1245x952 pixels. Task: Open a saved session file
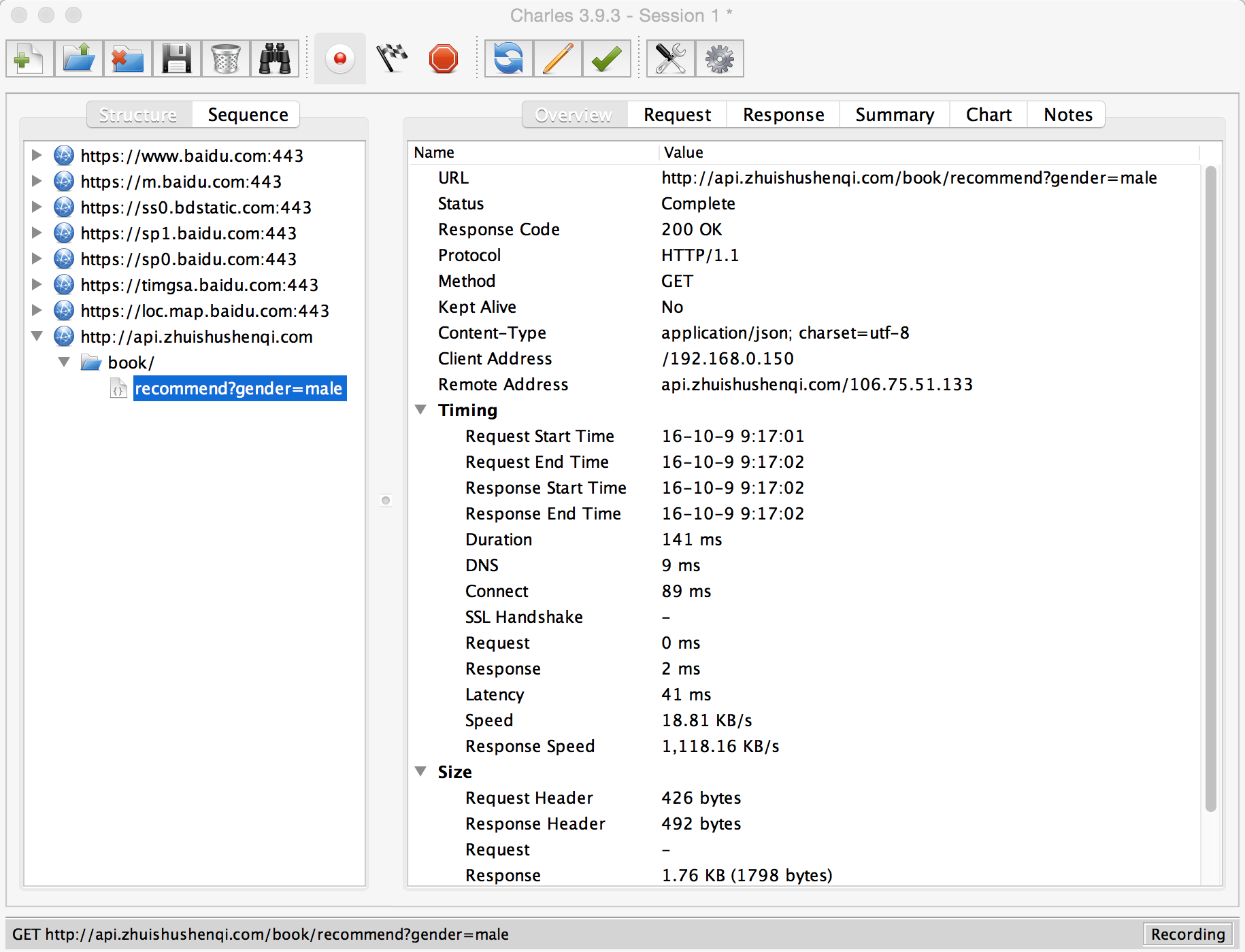pos(79,59)
